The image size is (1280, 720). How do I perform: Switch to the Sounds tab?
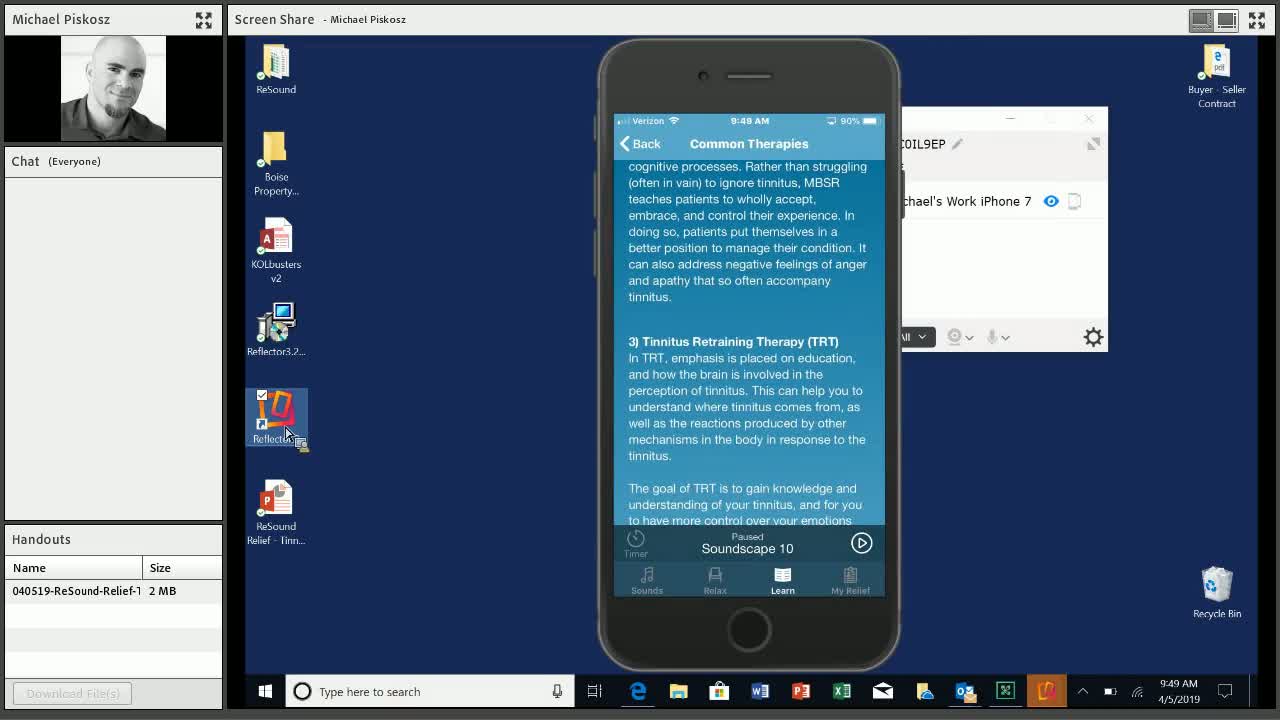pyautogui.click(x=647, y=580)
